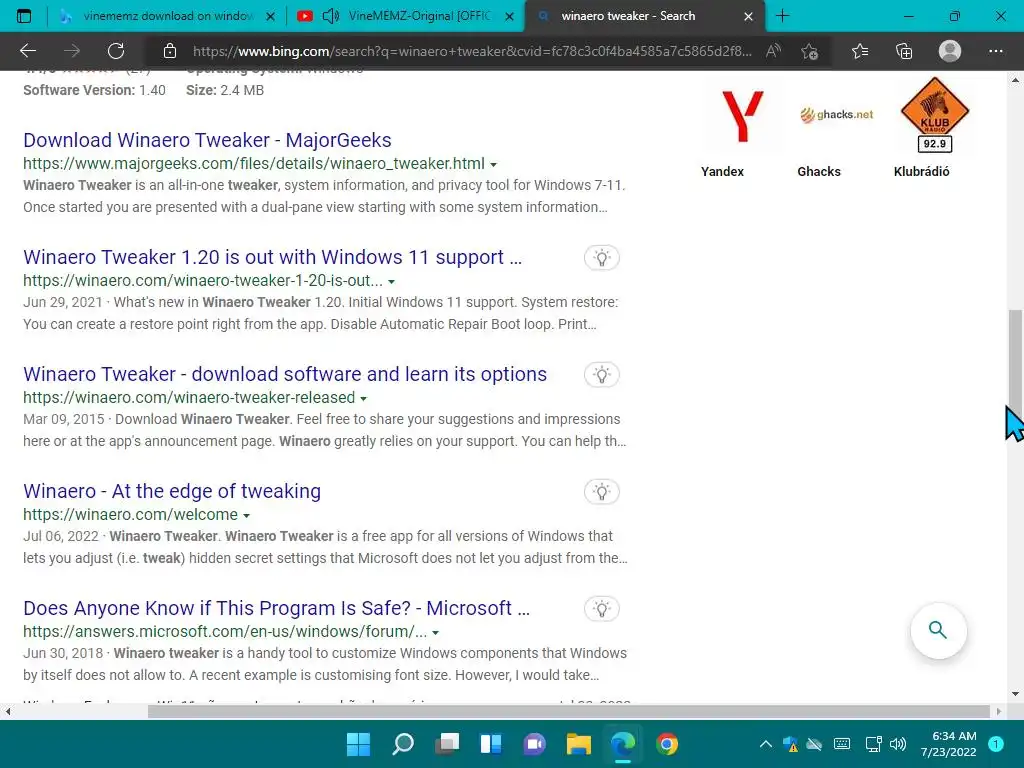Open Download Winaero Tweaker - MajorGeeks result

point(207,140)
